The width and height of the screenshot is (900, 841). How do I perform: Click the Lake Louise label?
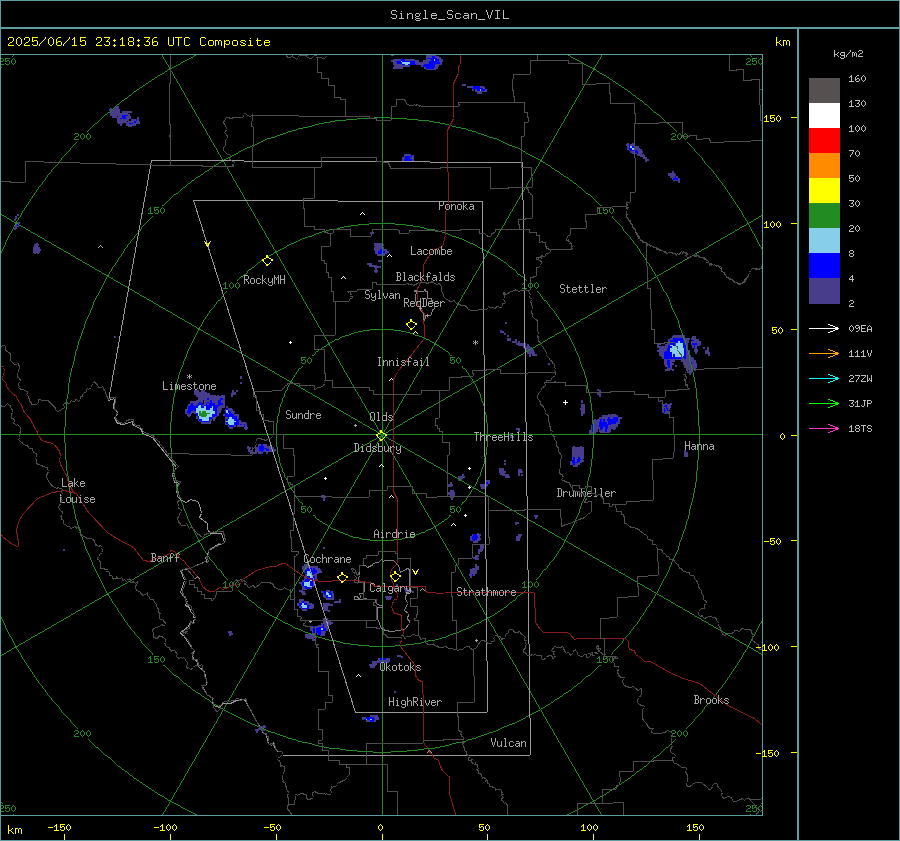tap(77, 491)
